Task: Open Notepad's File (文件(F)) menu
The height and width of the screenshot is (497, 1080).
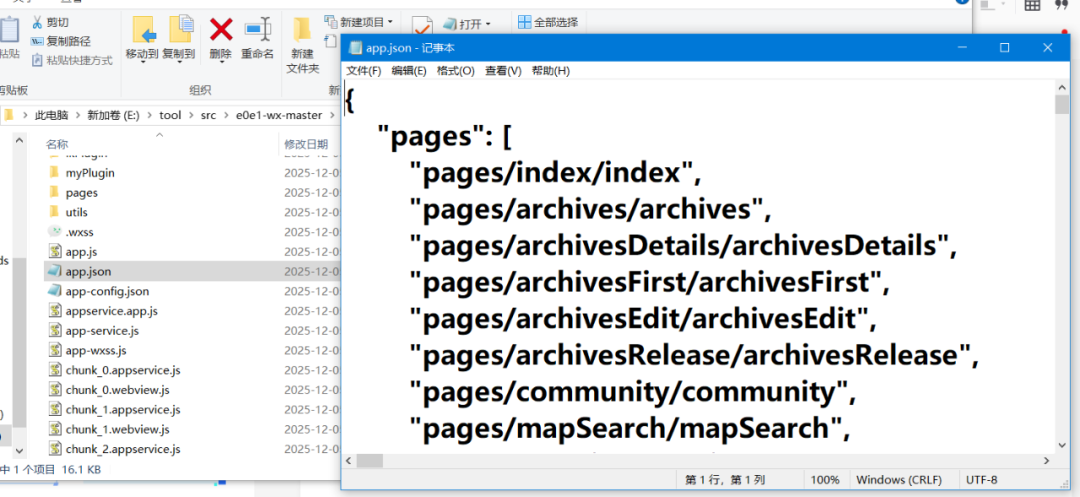Action: (x=363, y=70)
